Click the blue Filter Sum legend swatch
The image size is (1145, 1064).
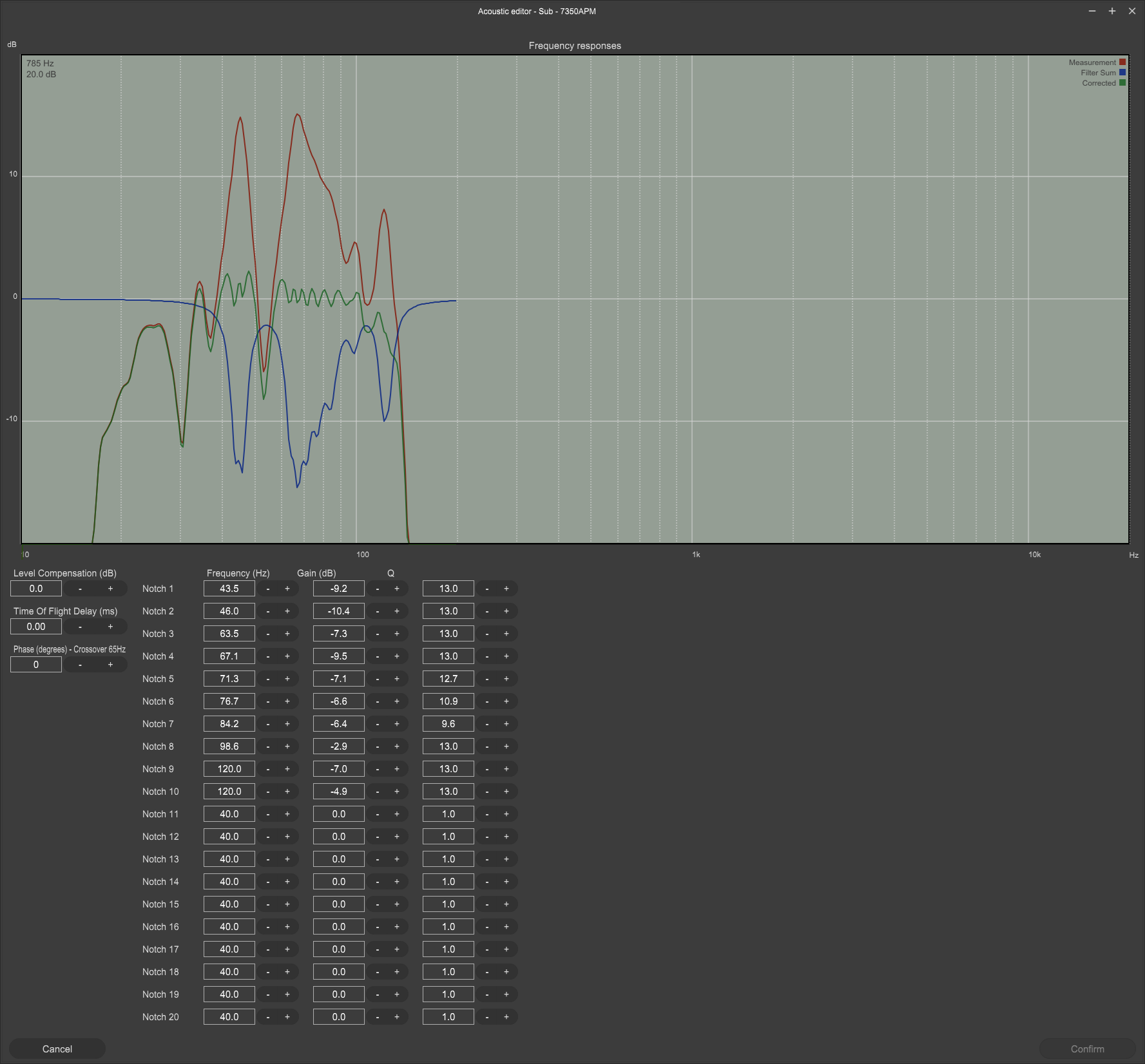[x=1122, y=73]
